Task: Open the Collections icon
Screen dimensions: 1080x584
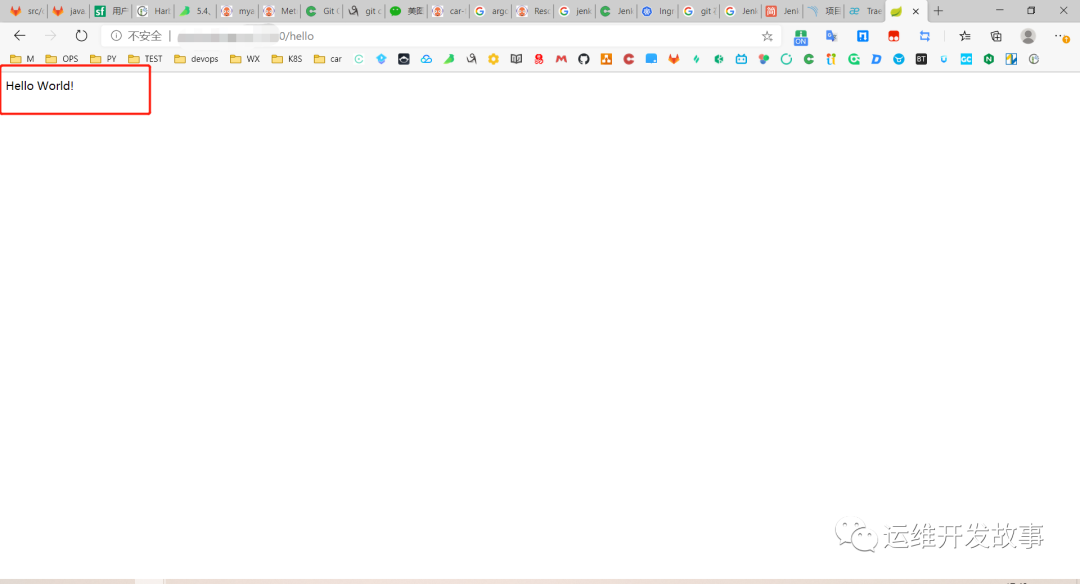Action: pos(996,36)
